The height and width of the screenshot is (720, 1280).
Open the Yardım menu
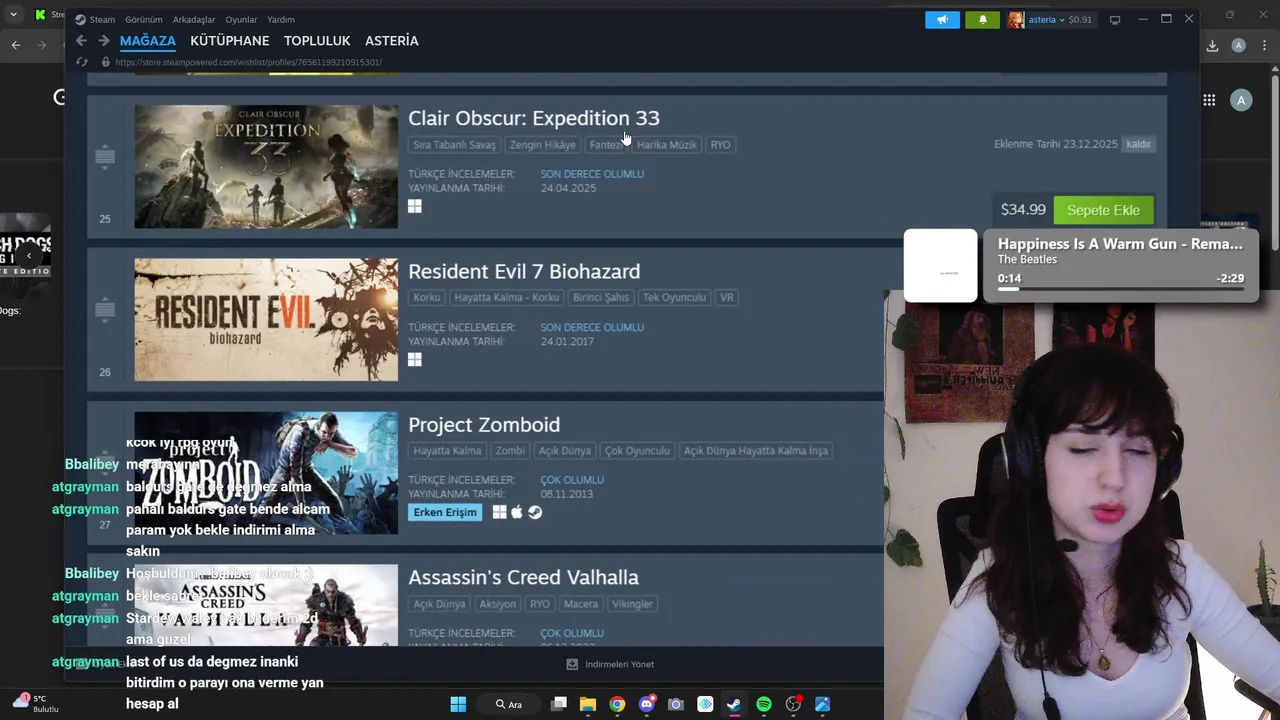[x=281, y=19]
